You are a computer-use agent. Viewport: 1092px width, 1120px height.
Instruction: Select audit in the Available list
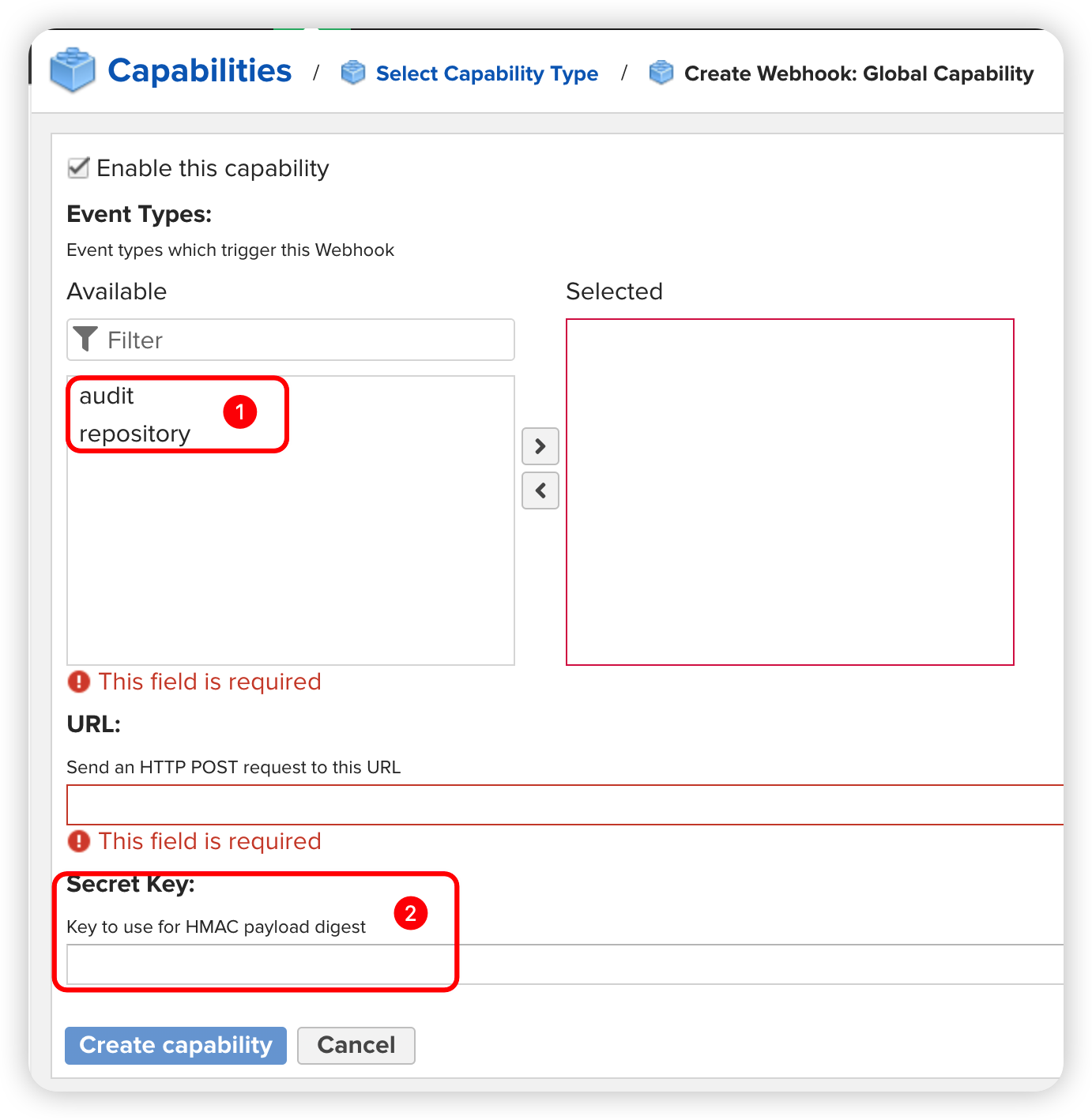tap(107, 396)
